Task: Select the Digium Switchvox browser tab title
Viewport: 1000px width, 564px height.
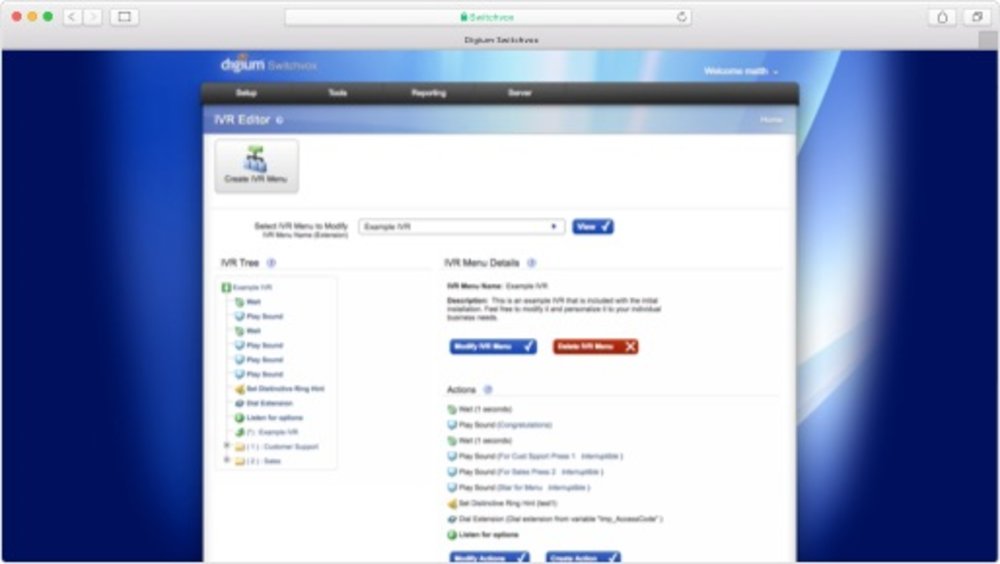Action: [501, 40]
